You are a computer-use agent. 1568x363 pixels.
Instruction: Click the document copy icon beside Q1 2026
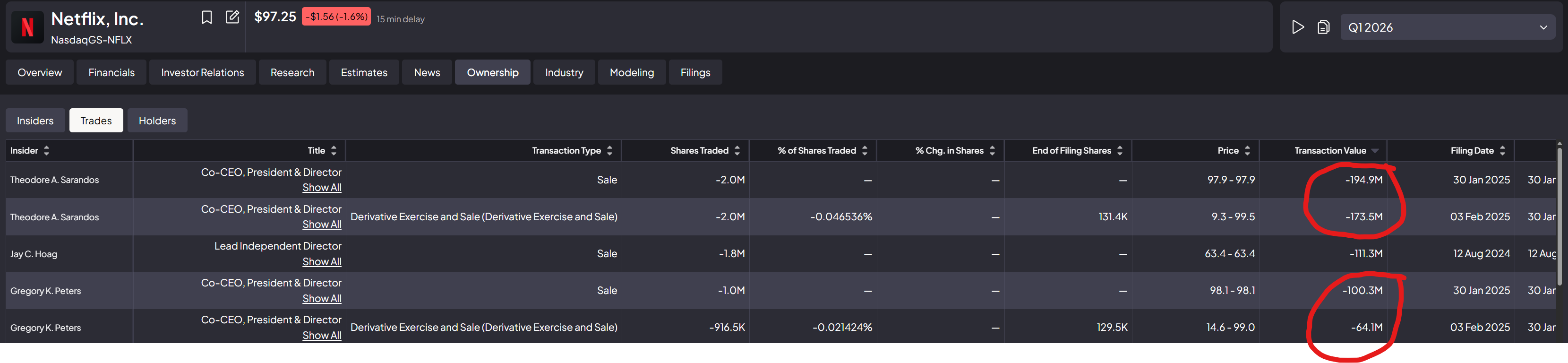(1323, 27)
